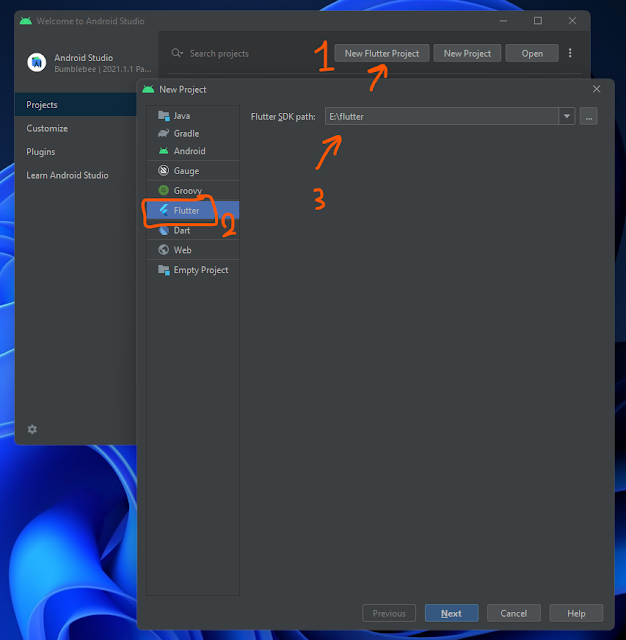Select Groovy in the project type list

coord(193,191)
